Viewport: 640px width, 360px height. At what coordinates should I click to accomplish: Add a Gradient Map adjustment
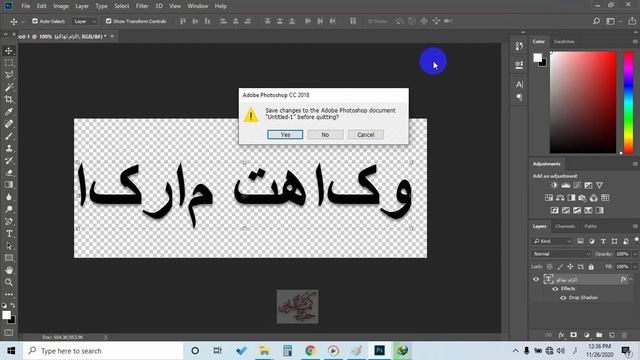coord(599,211)
